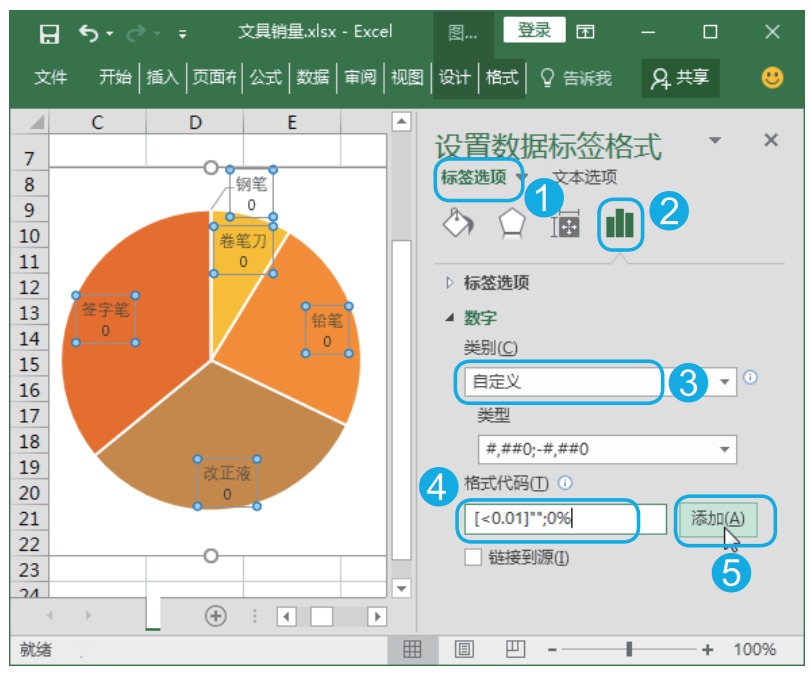Image resolution: width=811 pixels, height=675 pixels.
Task: Open the 文件 menu
Action: pyautogui.click(x=51, y=78)
